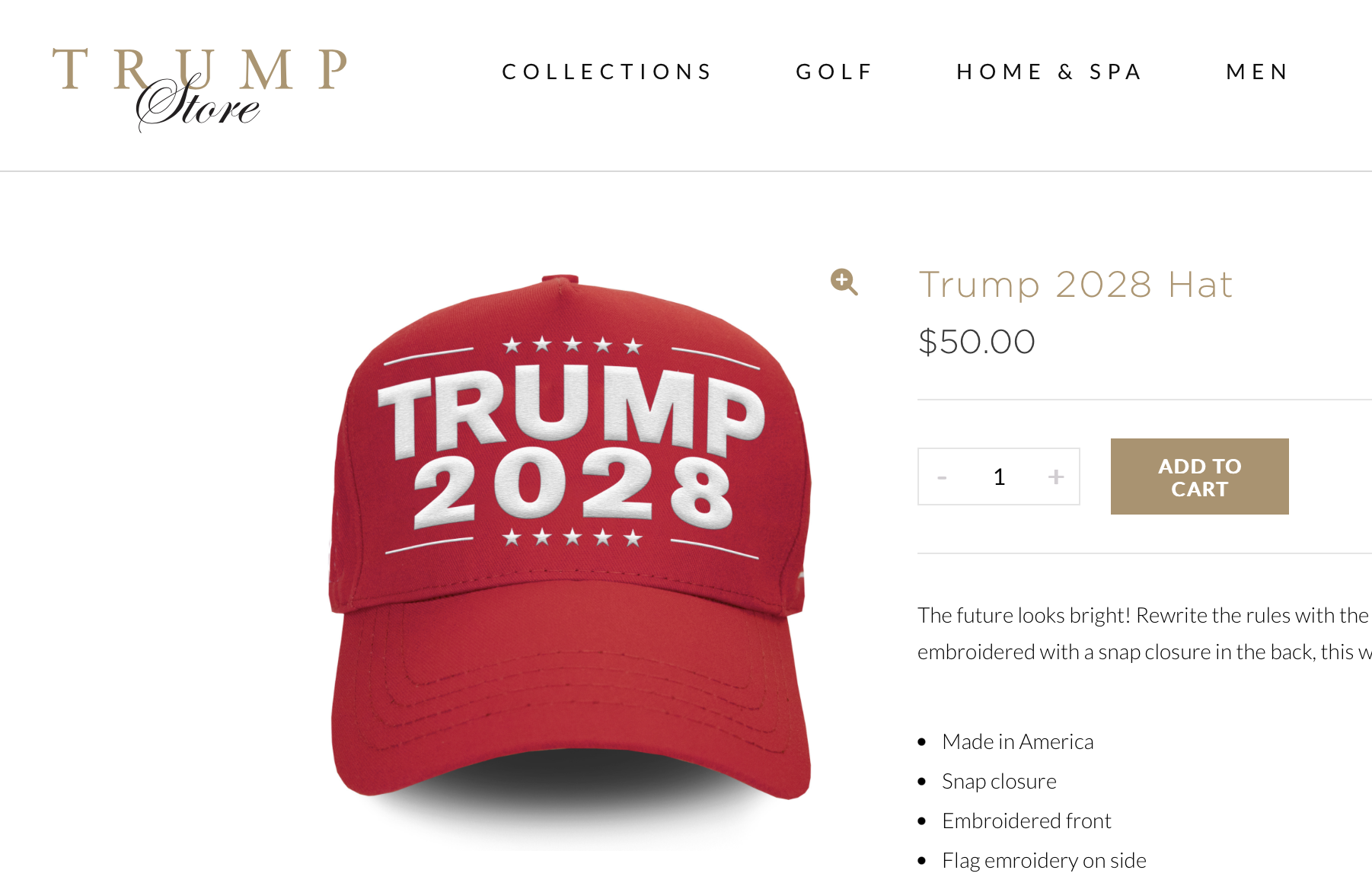Click the Trump Store logo
1372x886 pixels.
click(x=199, y=89)
